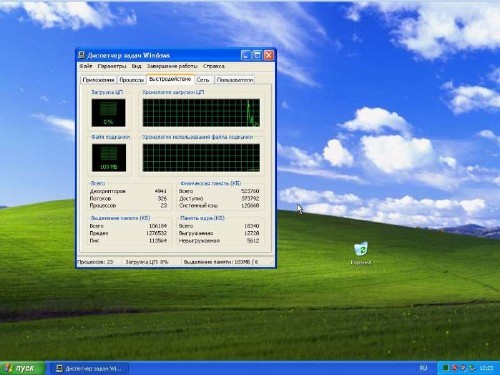500x375 pixels.
Task: Click the Task Manager title bar icon
Action: coord(82,55)
